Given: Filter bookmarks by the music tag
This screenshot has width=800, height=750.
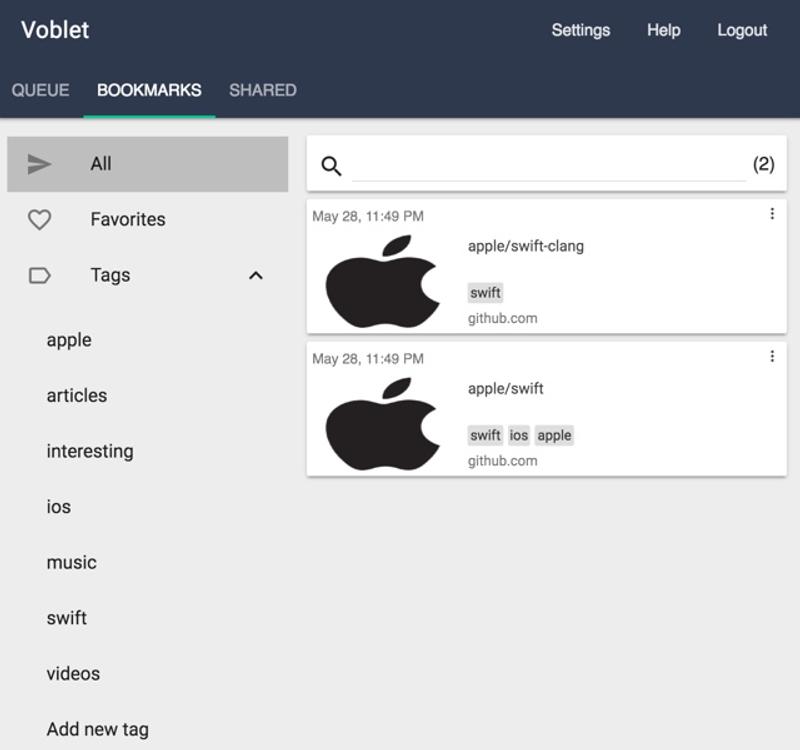Looking at the screenshot, I should tap(72, 562).
